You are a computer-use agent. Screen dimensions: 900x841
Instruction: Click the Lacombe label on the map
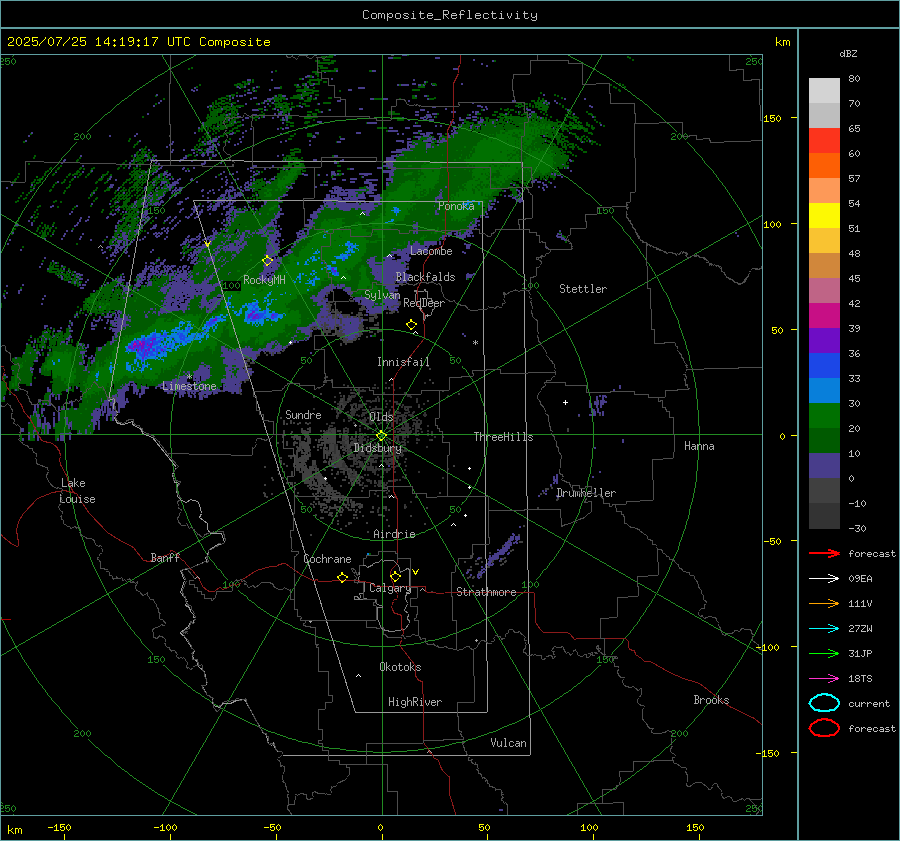[431, 251]
